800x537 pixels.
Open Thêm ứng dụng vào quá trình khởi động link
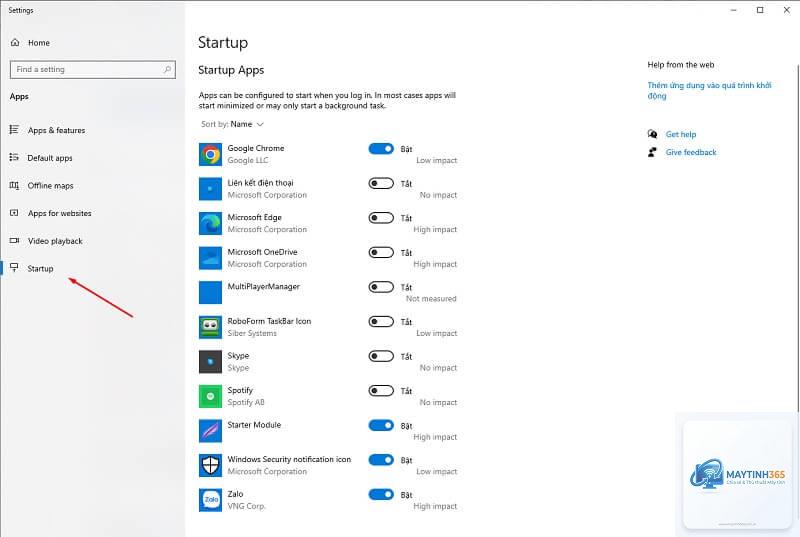[x=709, y=90]
